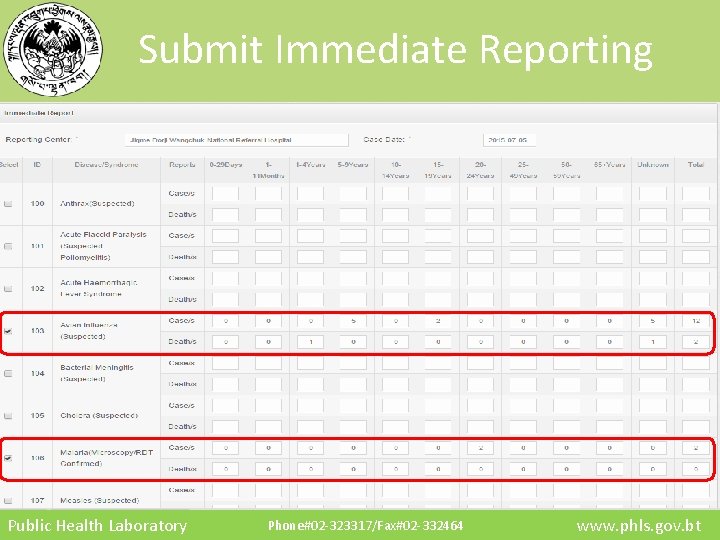Click Malaria Cases 20-24Years field

point(480,448)
